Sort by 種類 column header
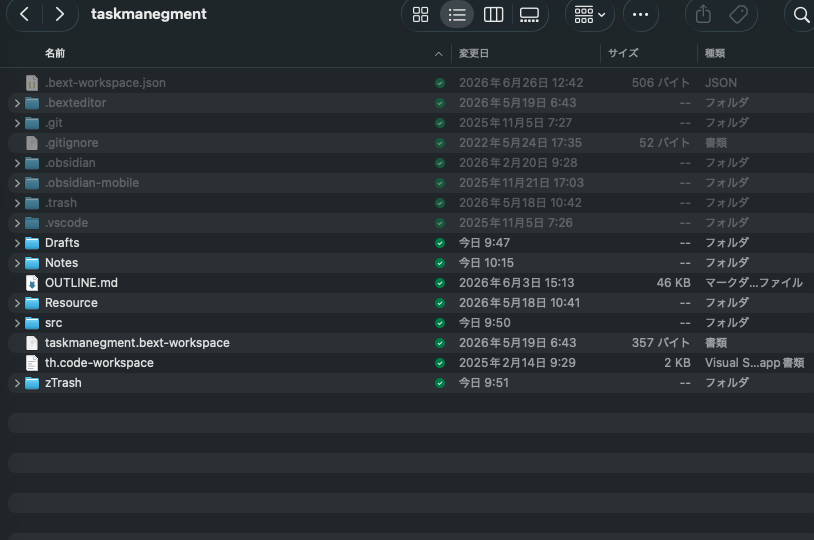This screenshot has height=540, width=814. pyautogui.click(x=715, y=53)
